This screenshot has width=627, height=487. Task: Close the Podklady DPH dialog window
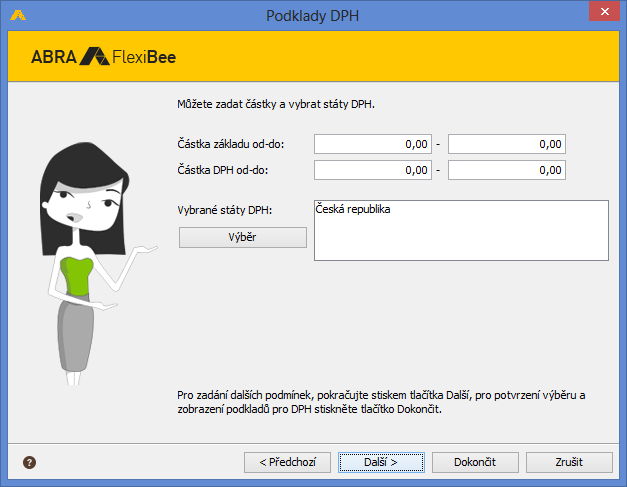click(604, 12)
